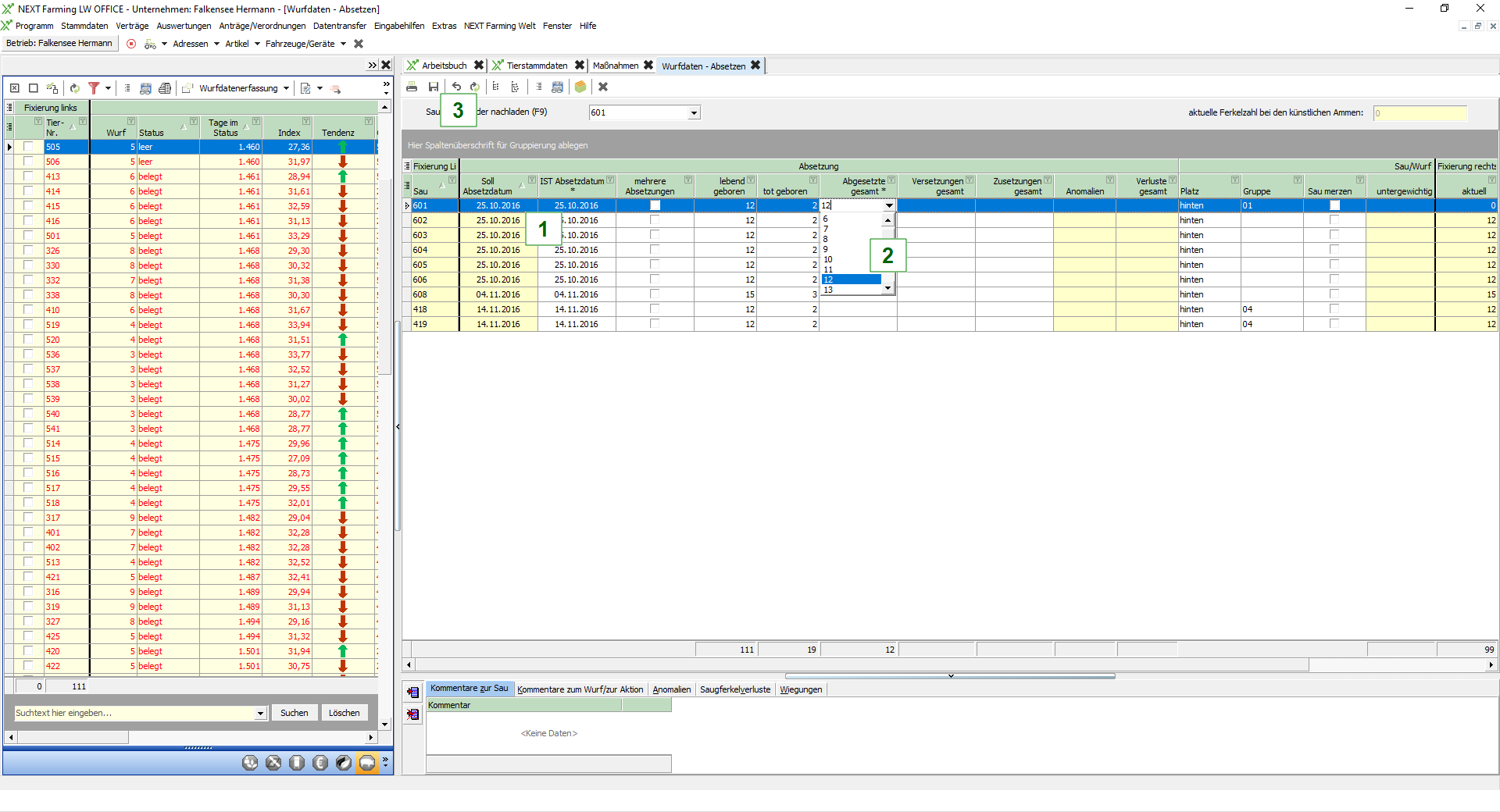Image resolution: width=1500 pixels, height=812 pixels.
Task: Click the euro symbol module icon
Action: pyautogui.click(x=320, y=763)
